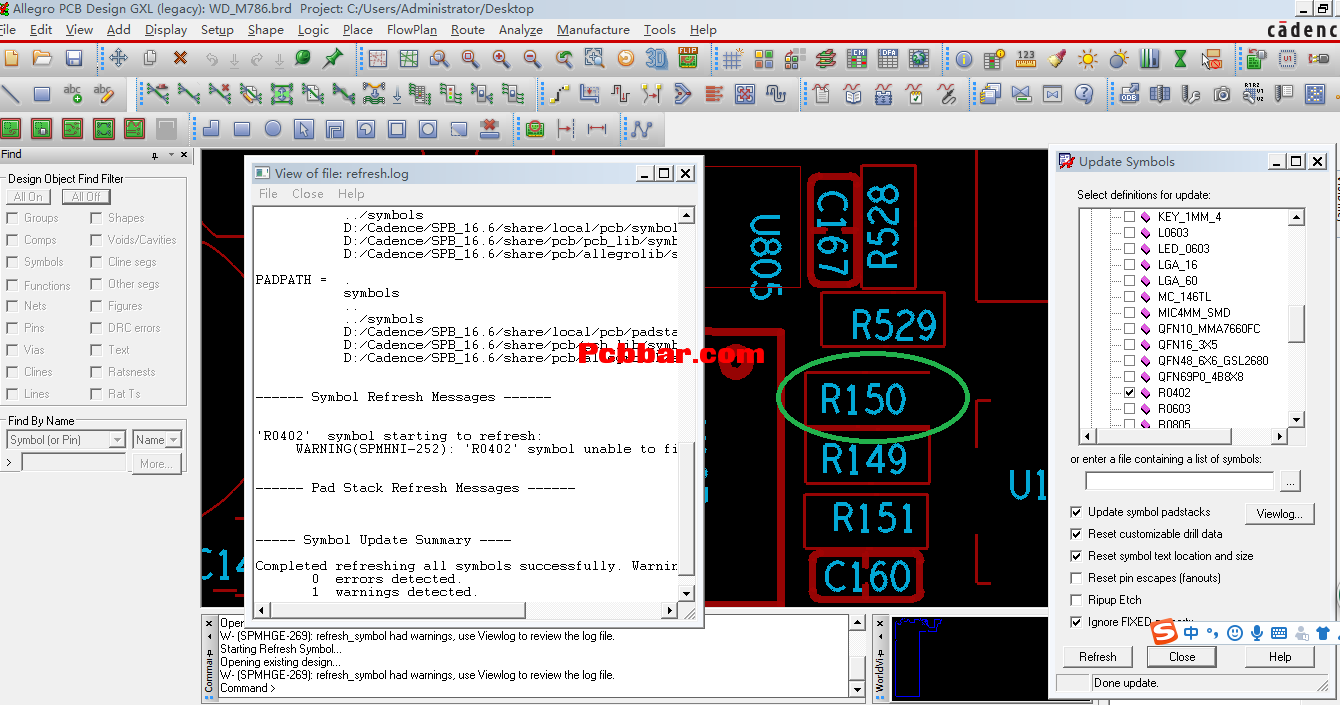
Task: Click the symbol list scroll up arrow
Action: tap(1297, 217)
